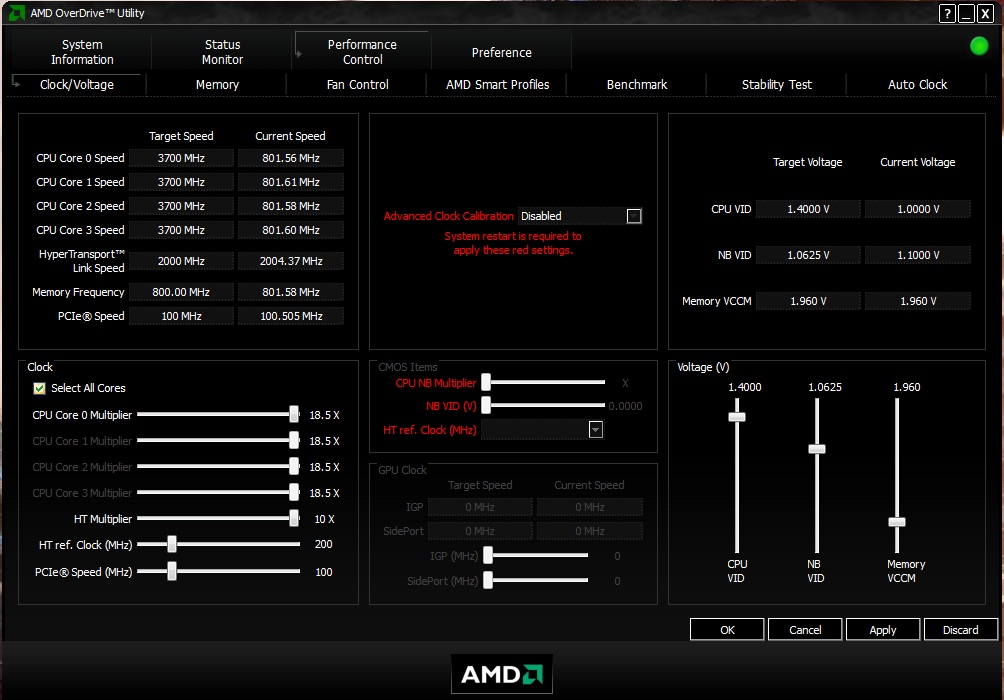Click CPU Core 2 Speed target 3700 MHz field
Viewport: 1004px width, 700px height.
[181, 206]
